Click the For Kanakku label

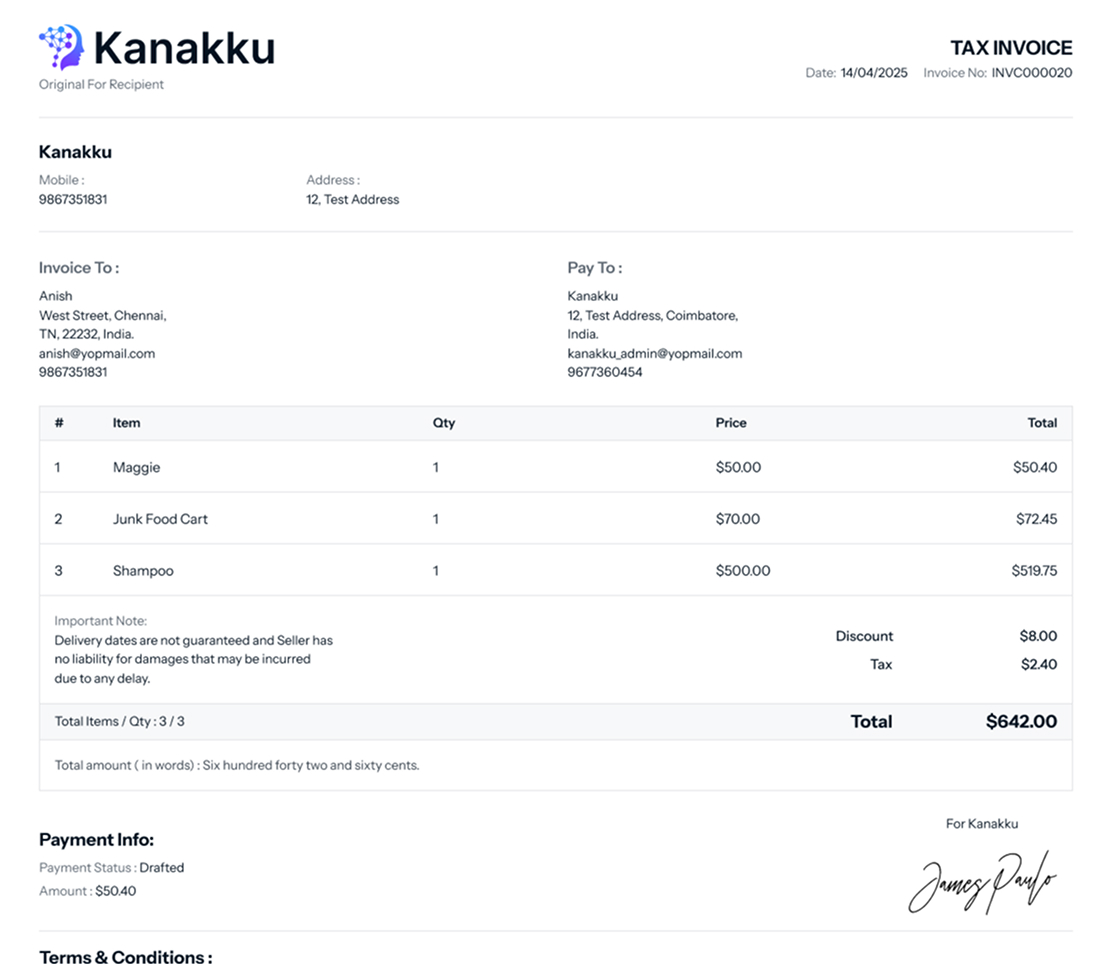coord(982,824)
